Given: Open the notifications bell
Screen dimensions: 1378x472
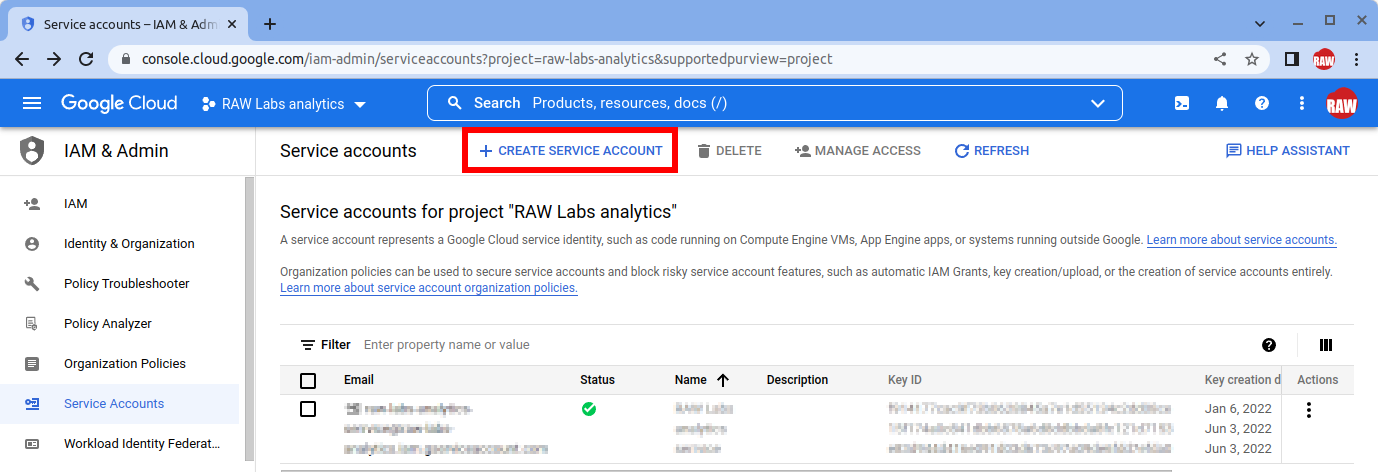Looking at the screenshot, I should [1222, 103].
